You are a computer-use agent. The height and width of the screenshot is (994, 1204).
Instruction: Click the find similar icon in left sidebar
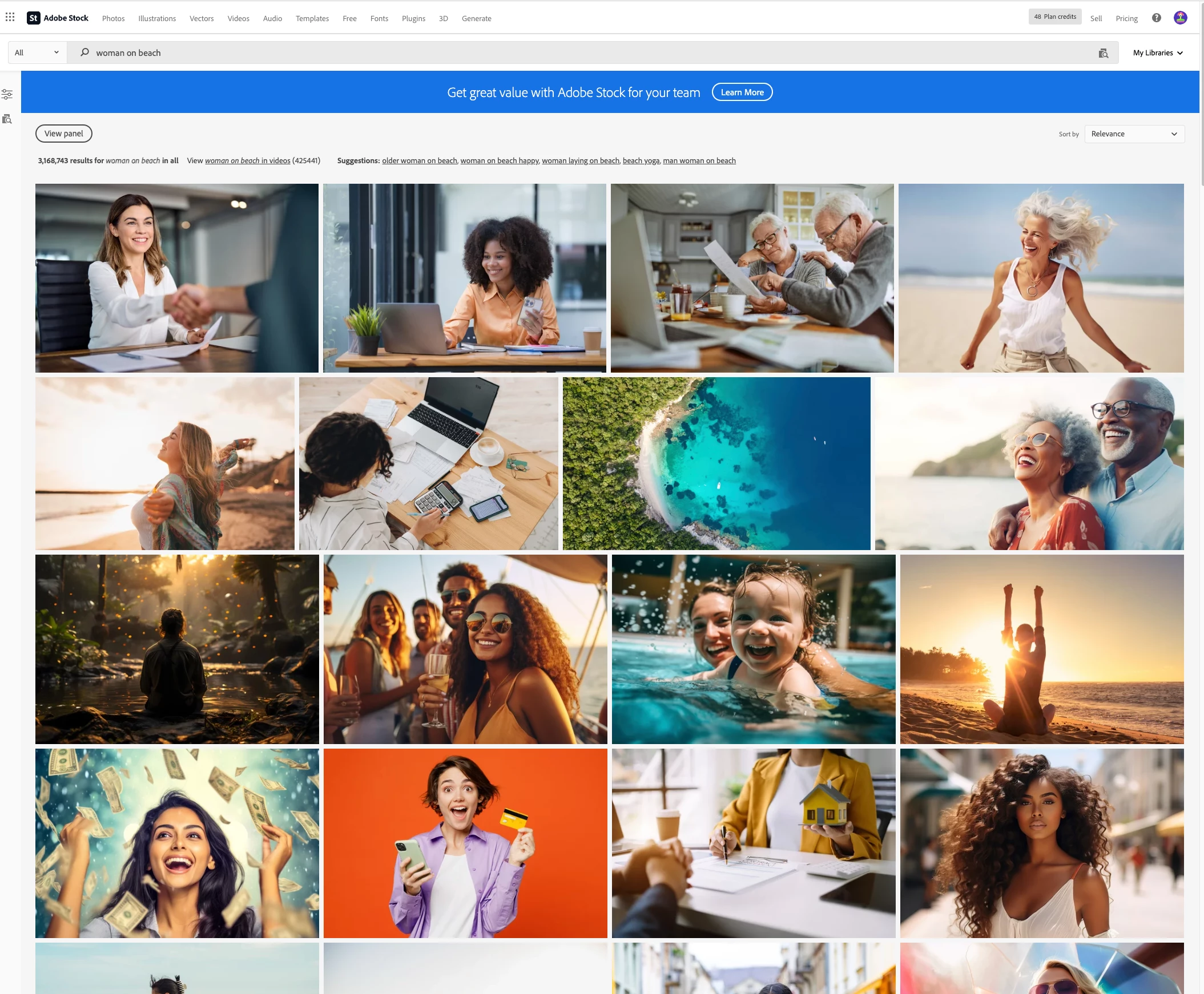(x=7, y=119)
